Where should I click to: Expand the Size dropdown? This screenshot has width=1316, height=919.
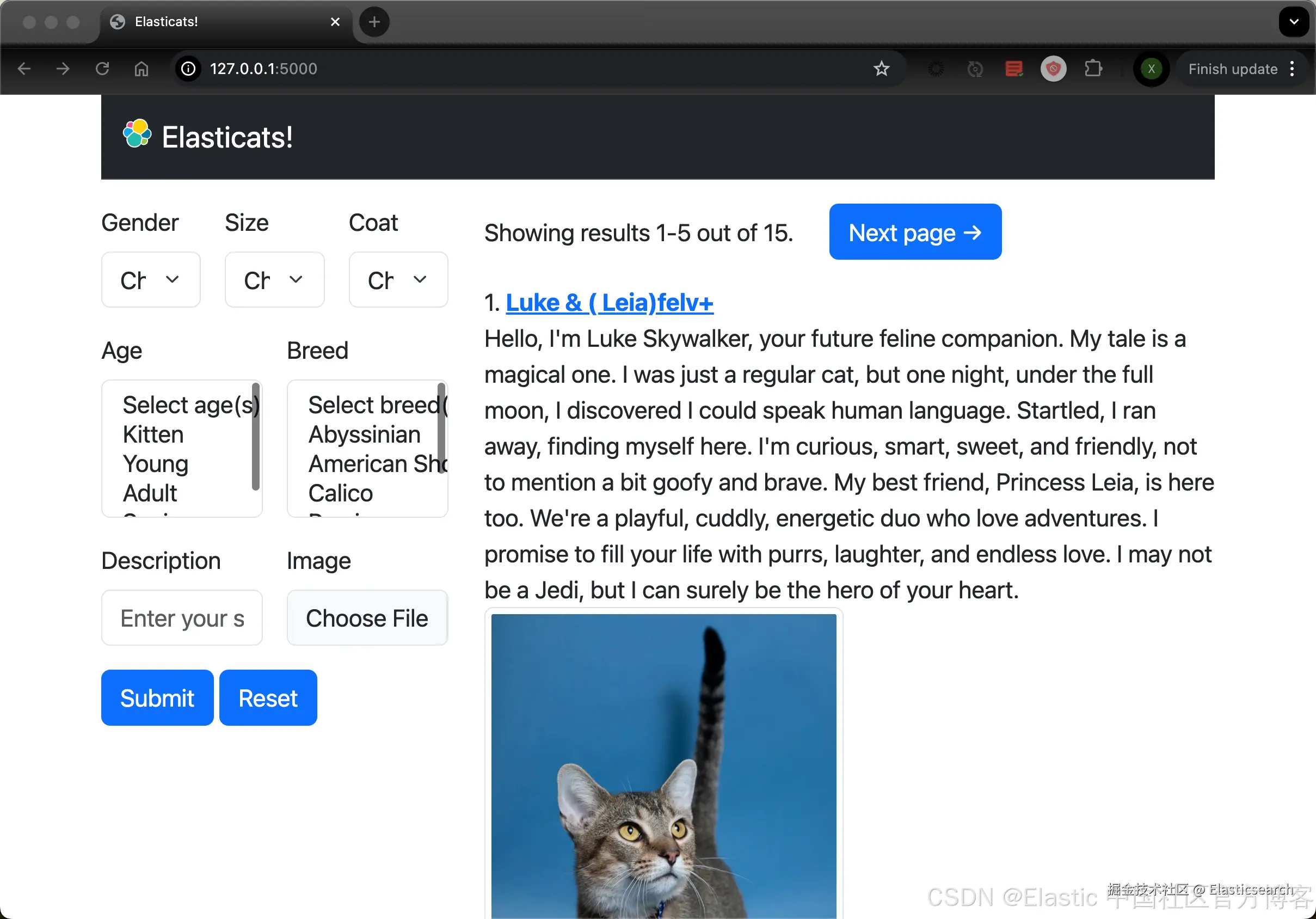(x=274, y=280)
